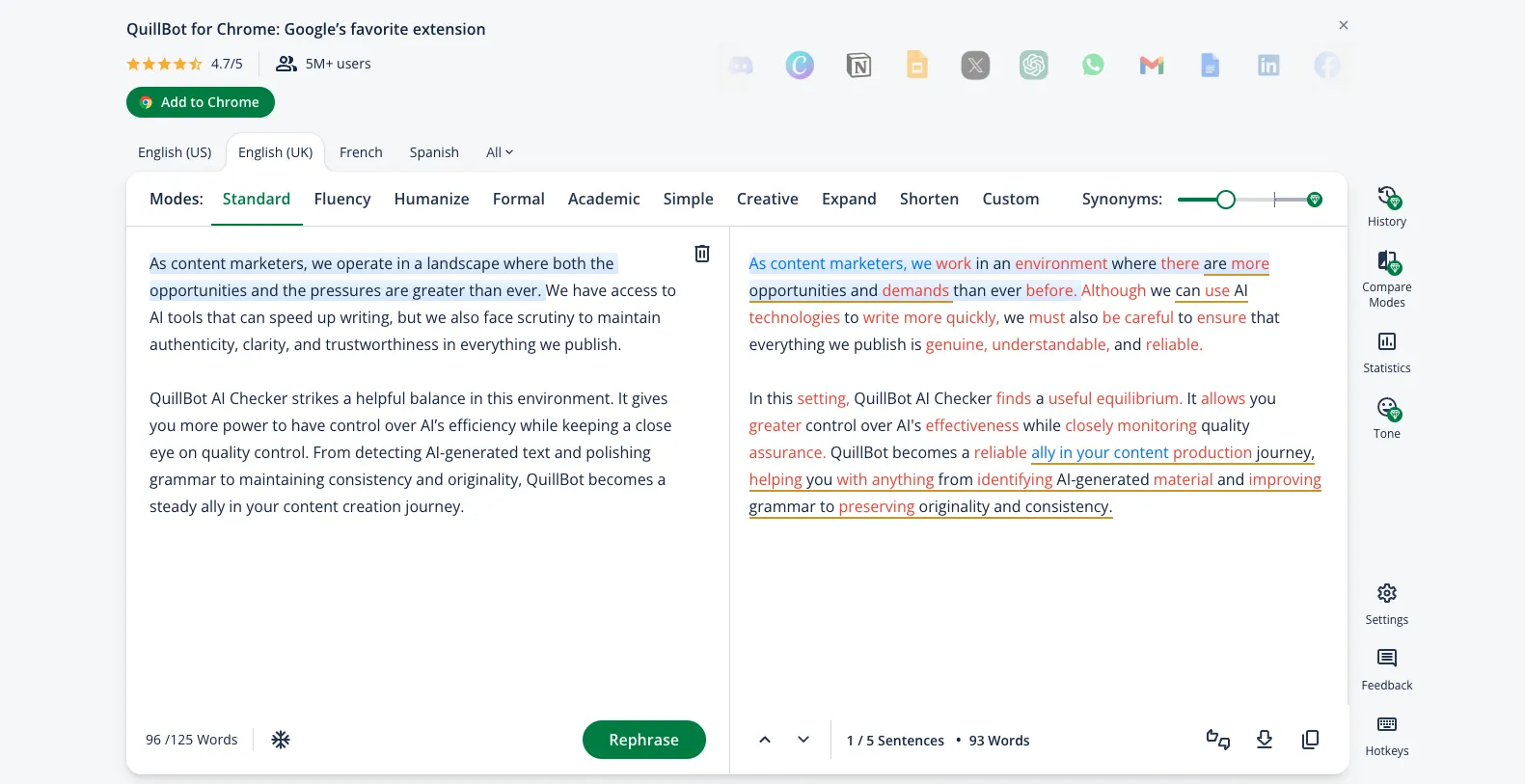Go to previous sentence with up arrow
Viewport: 1525px width, 784px height.
[765, 740]
